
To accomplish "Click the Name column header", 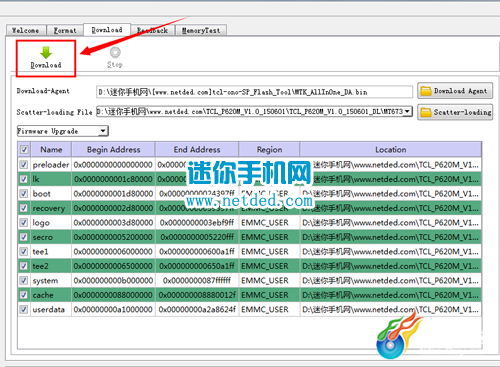I will (51, 149).
